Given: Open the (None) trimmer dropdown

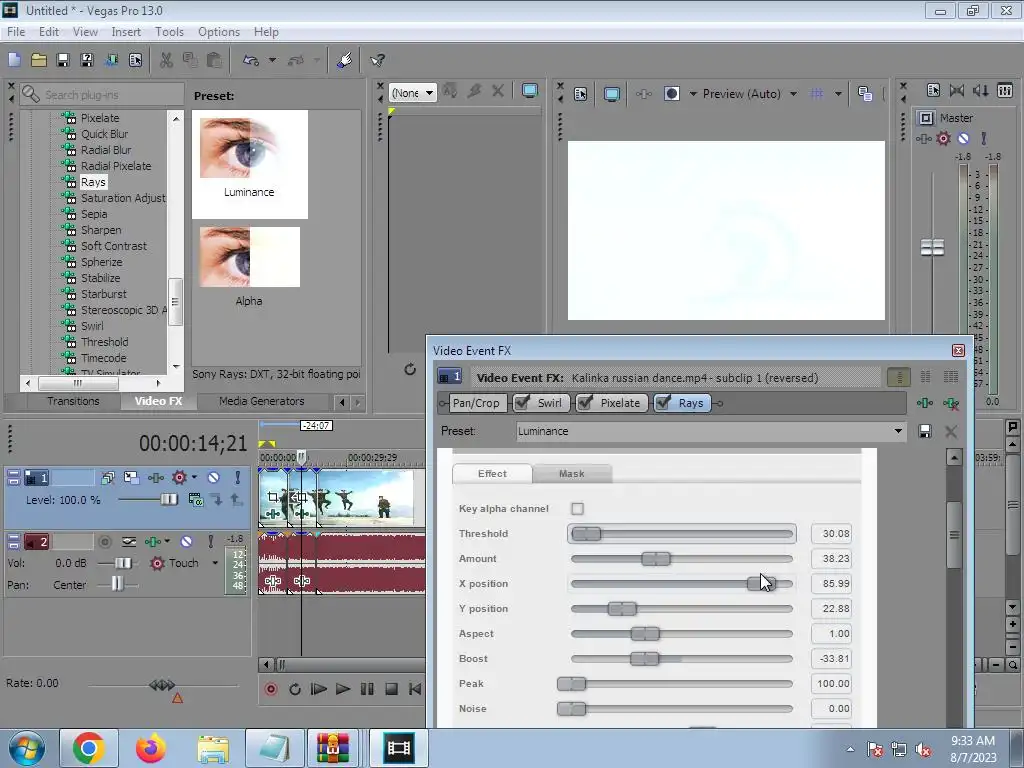Looking at the screenshot, I should [x=429, y=93].
